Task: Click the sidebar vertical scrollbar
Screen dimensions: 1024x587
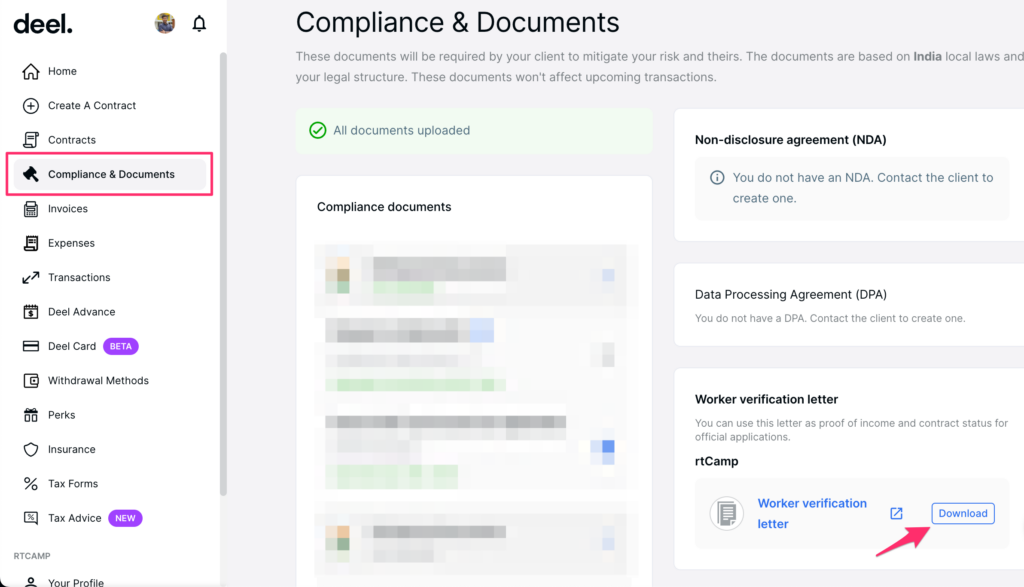Action: click(223, 274)
